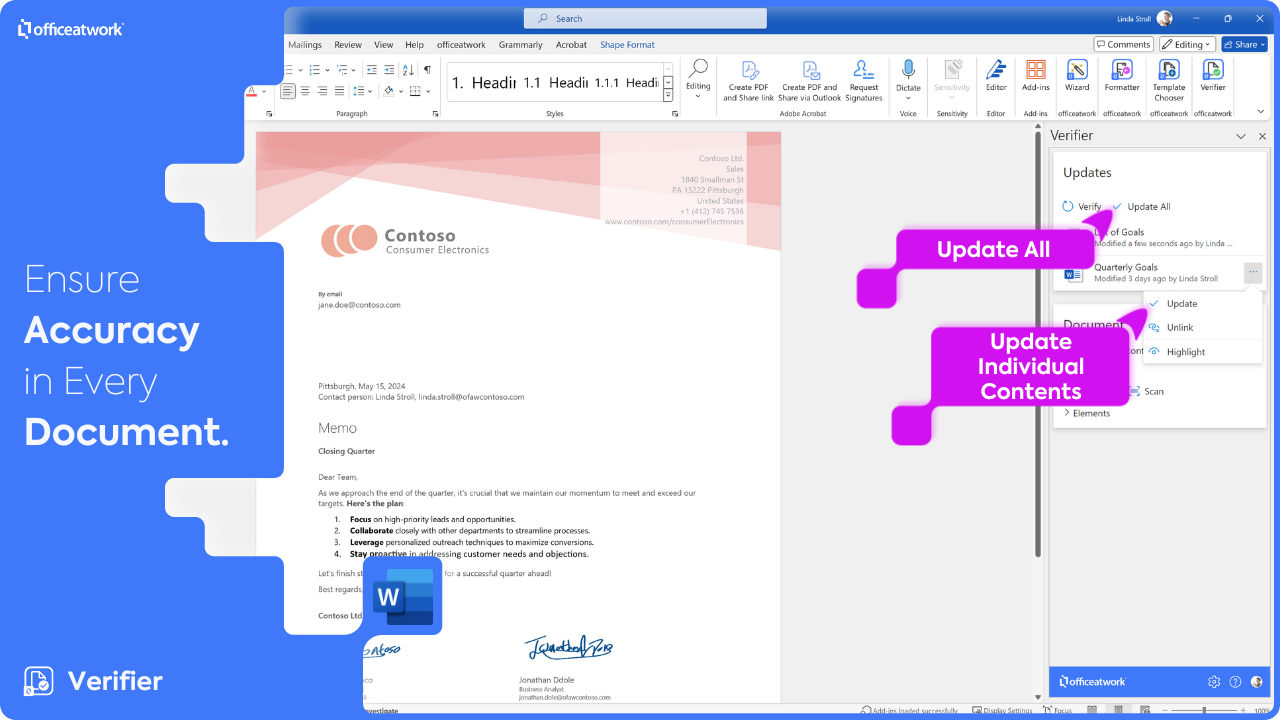Toggle show paragraph marks

(x=427, y=70)
